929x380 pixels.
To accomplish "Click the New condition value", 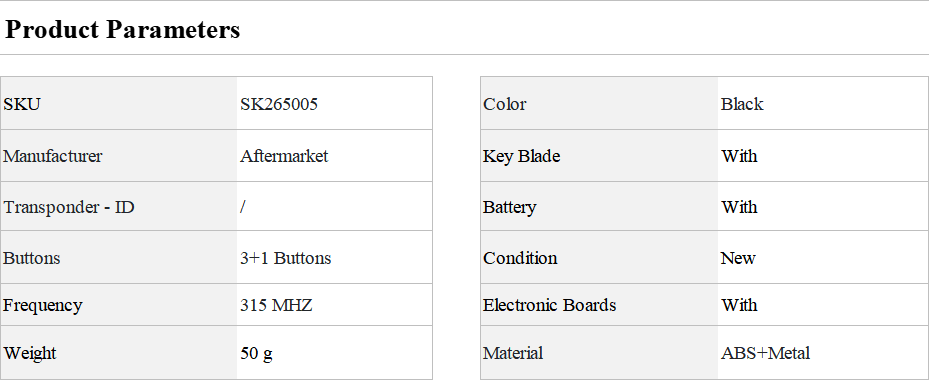I will [738, 258].
